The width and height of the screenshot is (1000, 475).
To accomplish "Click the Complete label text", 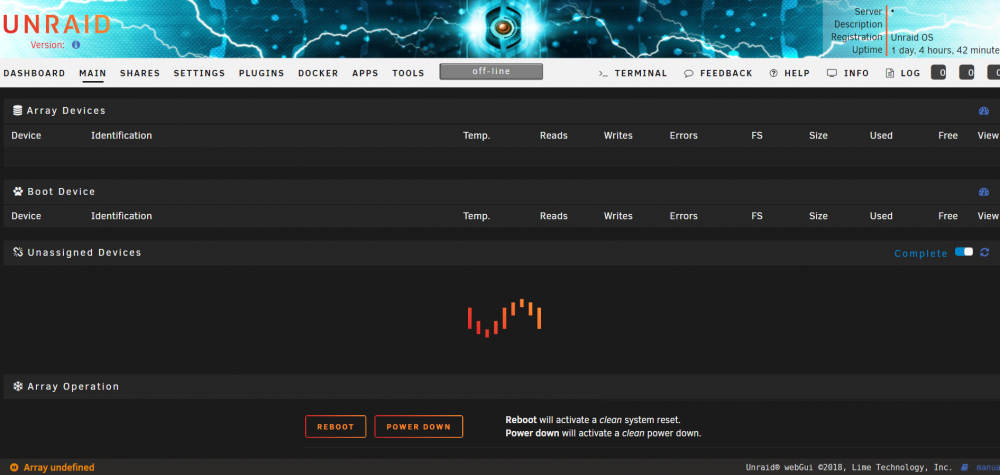I will click(x=921, y=253).
